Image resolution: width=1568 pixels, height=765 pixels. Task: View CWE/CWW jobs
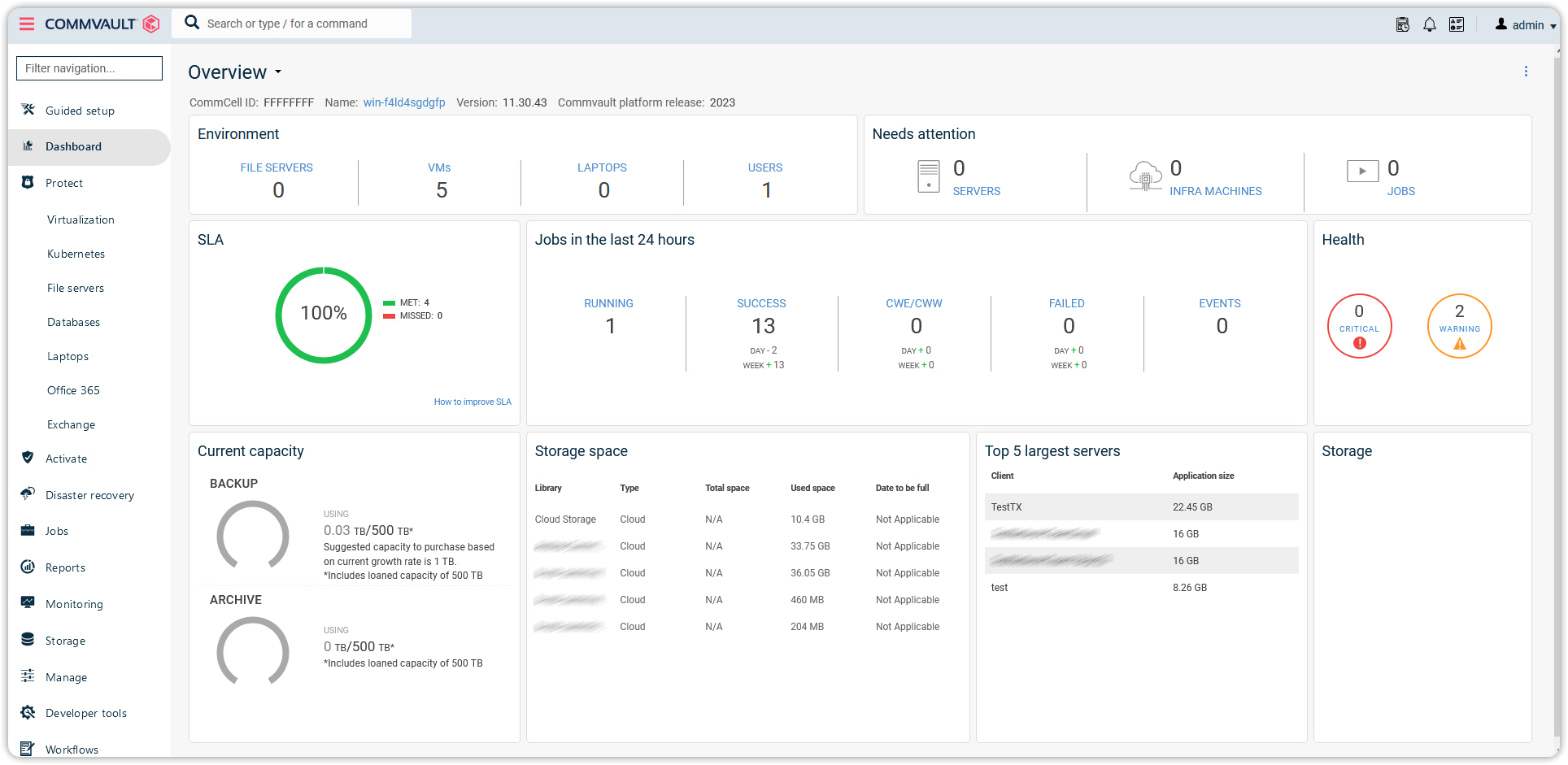[914, 303]
